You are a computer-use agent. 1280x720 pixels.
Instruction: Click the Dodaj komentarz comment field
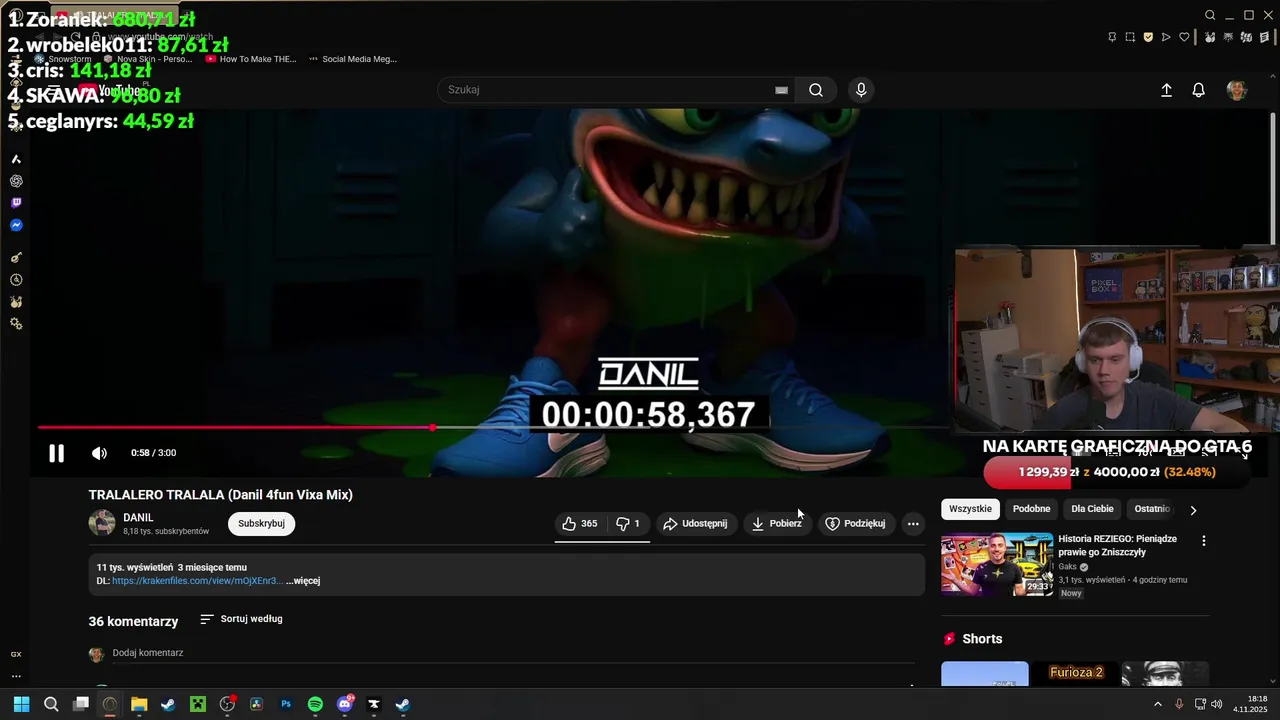click(x=513, y=653)
